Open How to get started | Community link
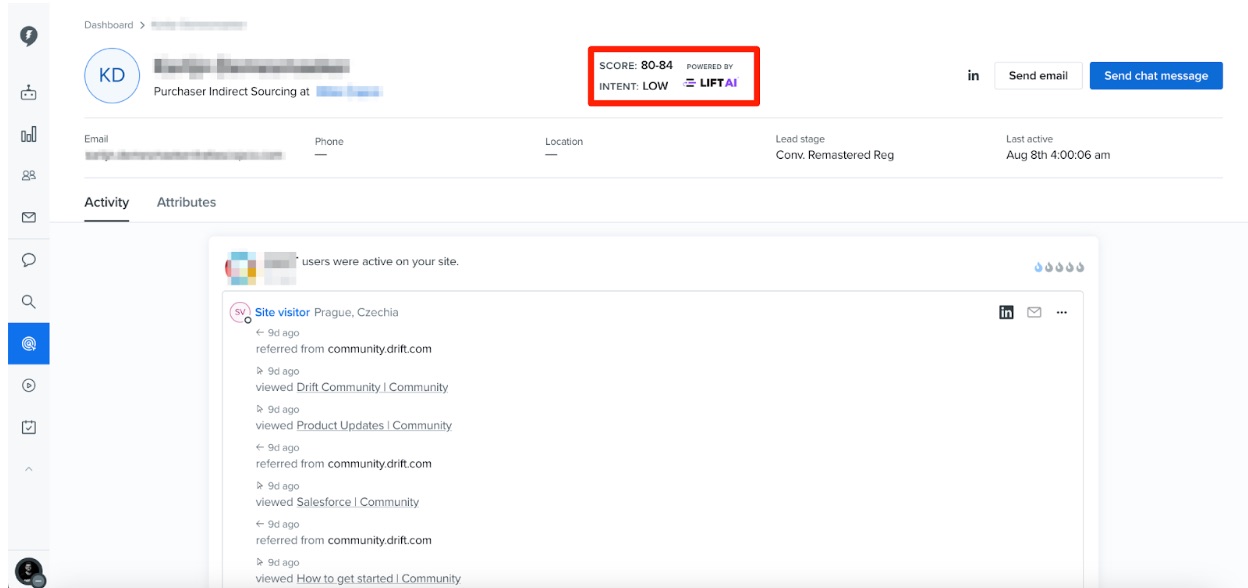The height and width of the screenshot is (588, 1248). click(x=379, y=578)
